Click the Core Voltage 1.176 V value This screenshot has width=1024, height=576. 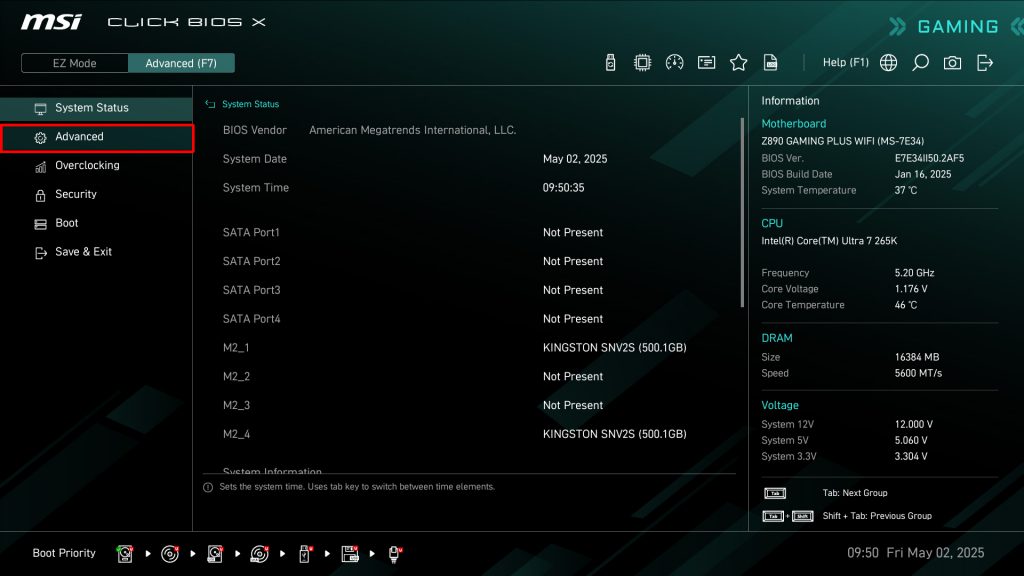coord(911,289)
